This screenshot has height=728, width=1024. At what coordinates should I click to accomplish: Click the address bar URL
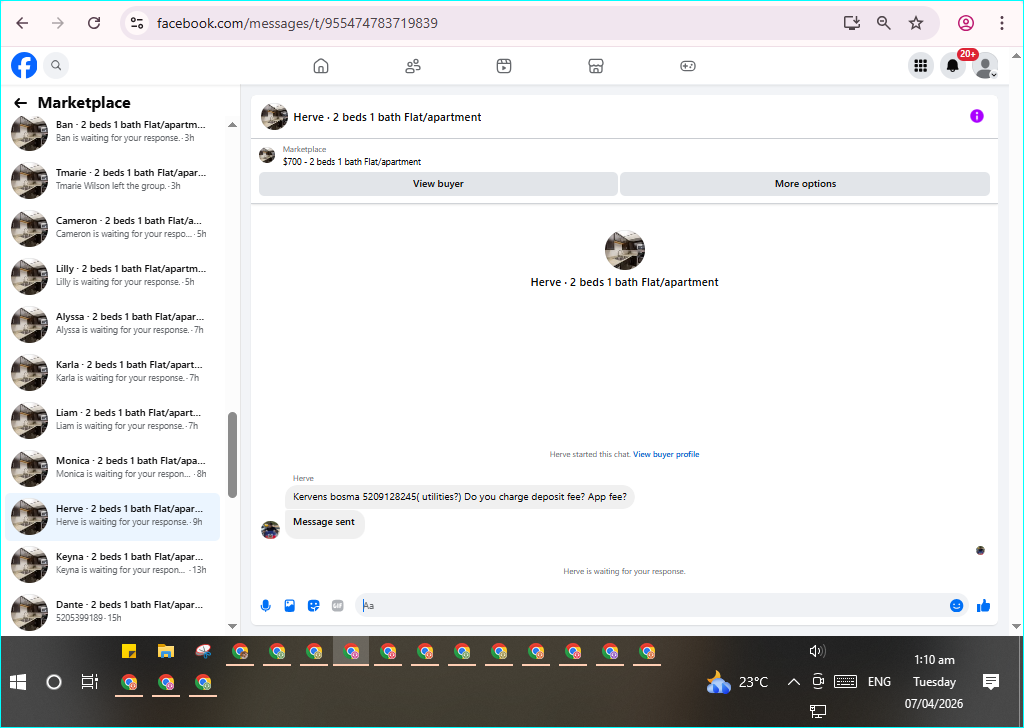297,24
